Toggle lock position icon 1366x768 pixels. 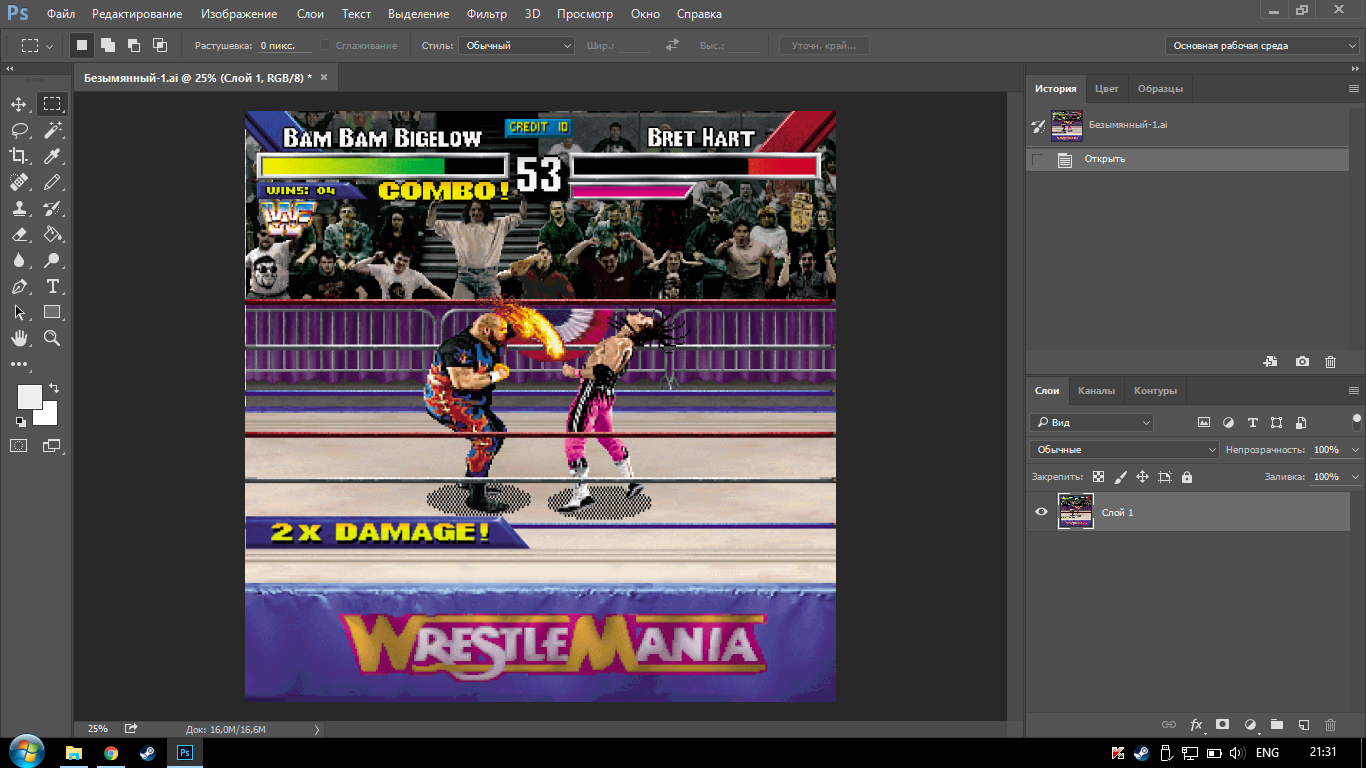(1142, 477)
